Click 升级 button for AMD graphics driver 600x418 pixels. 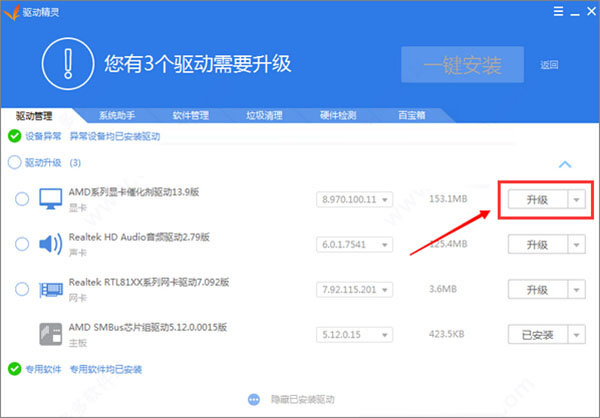pos(537,199)
